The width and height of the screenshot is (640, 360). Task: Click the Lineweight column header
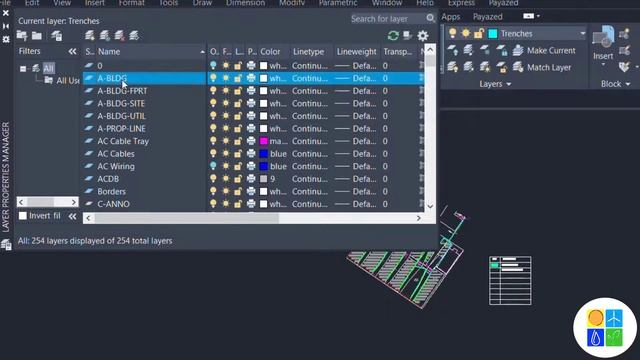coord(356,52)
